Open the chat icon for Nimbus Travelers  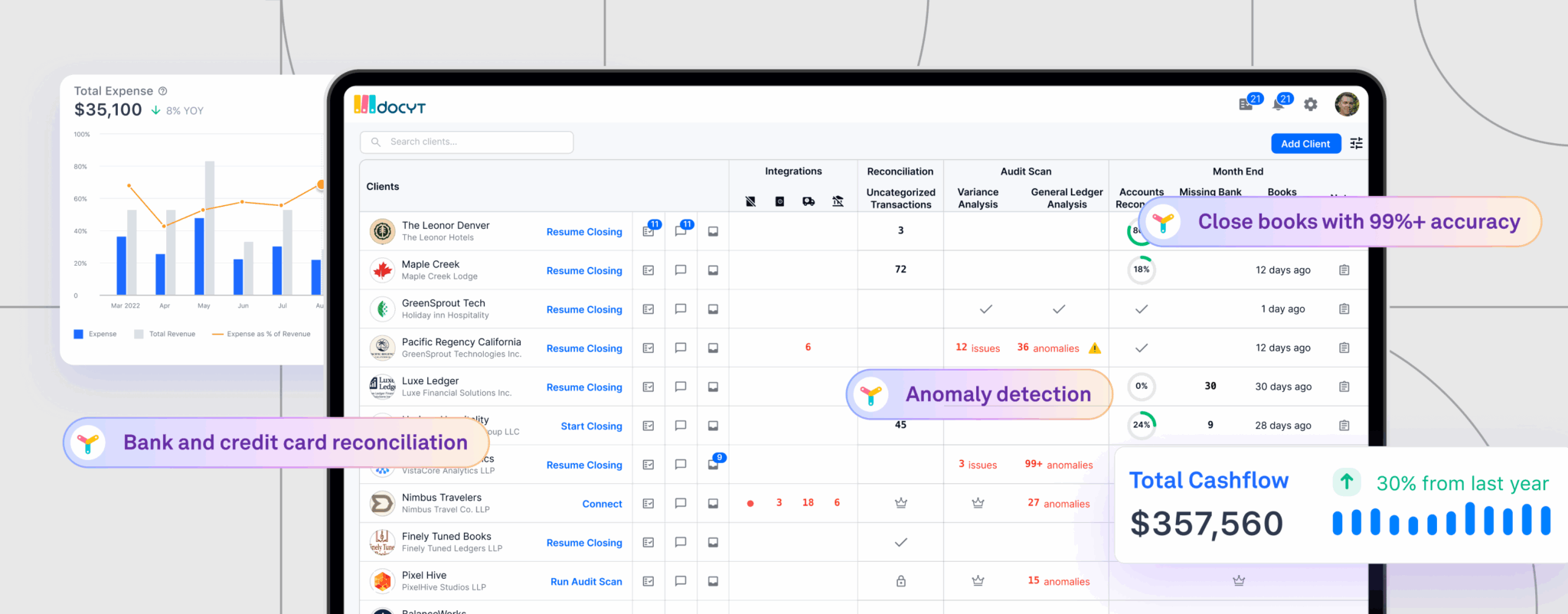coord(681,503)
